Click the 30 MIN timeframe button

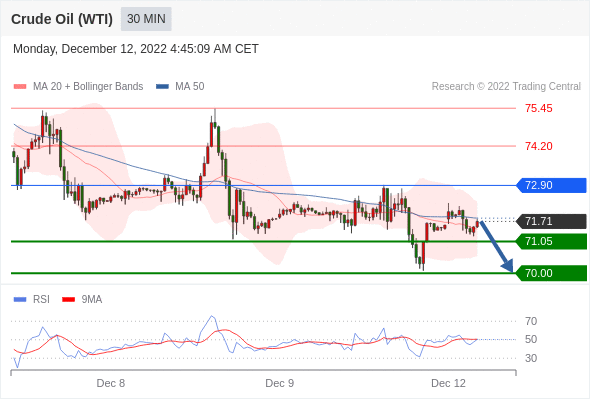tap(146, 19)
